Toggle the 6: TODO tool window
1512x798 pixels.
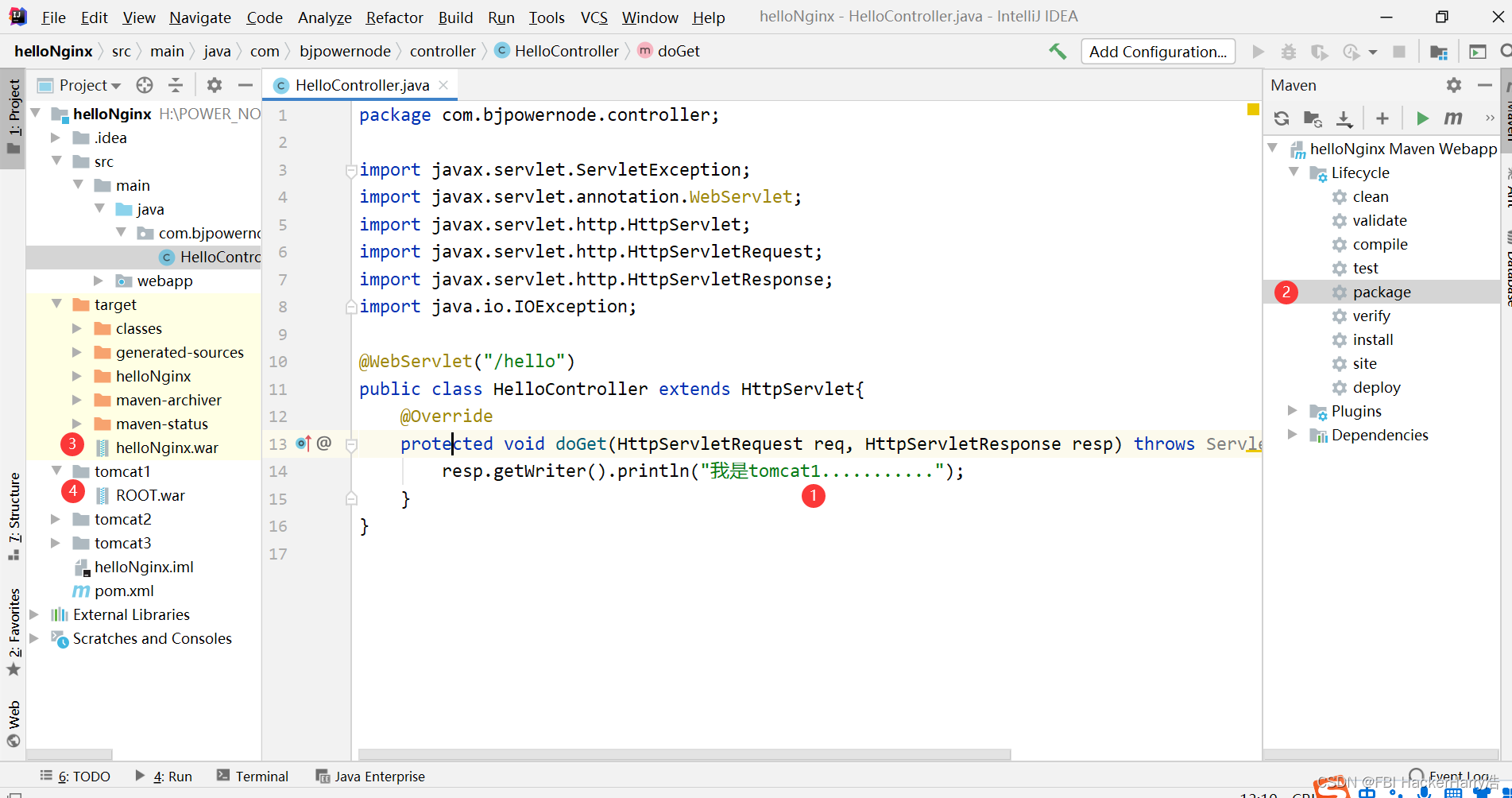[x=75, y=777]
